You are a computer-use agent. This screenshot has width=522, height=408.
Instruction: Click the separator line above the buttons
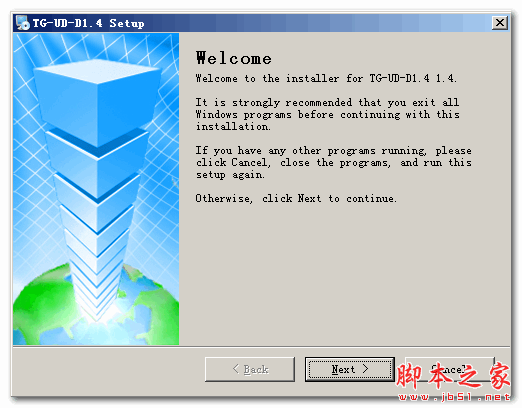point(262,347)
